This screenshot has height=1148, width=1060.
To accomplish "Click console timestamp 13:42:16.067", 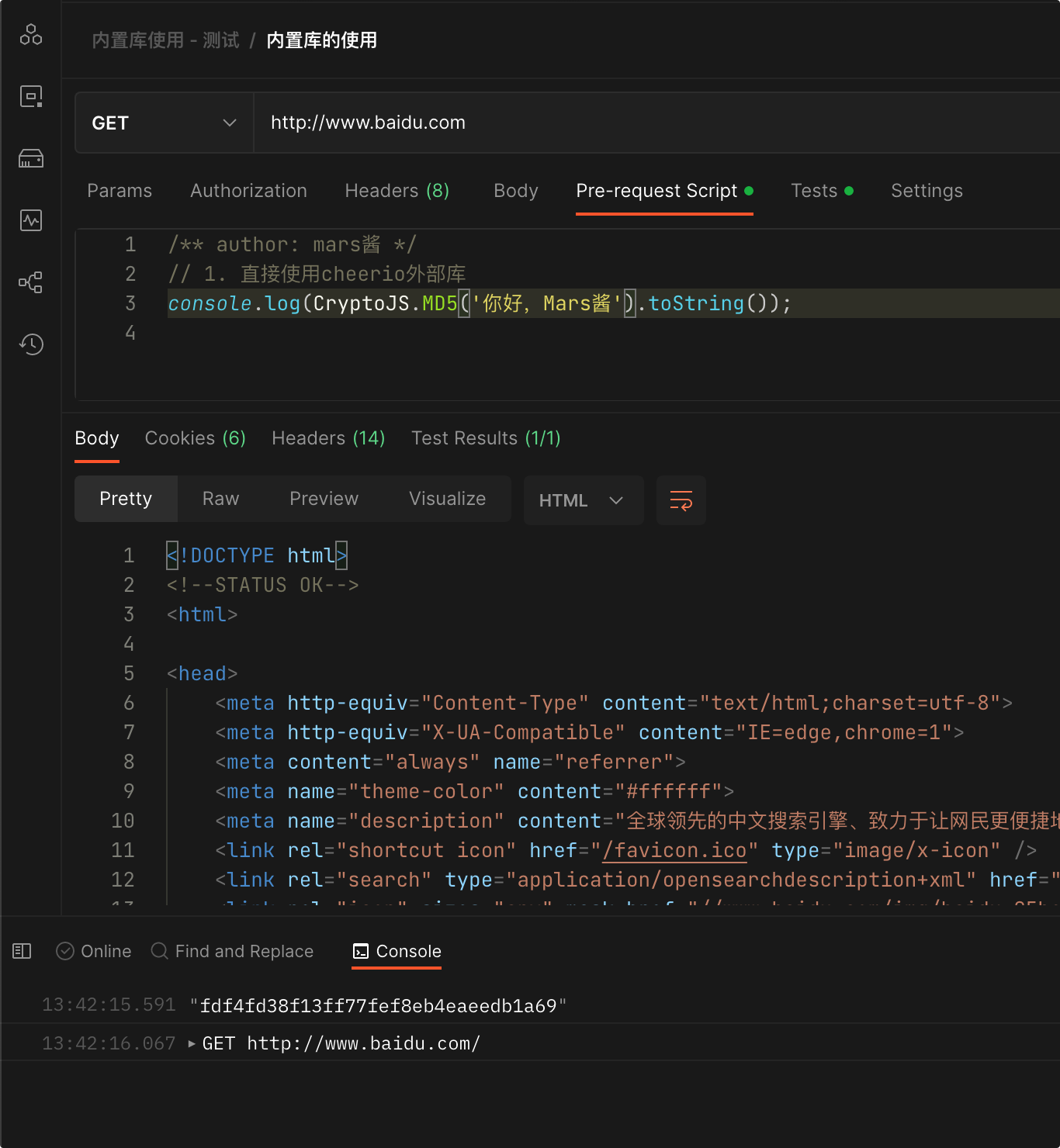I will 109,1044.
